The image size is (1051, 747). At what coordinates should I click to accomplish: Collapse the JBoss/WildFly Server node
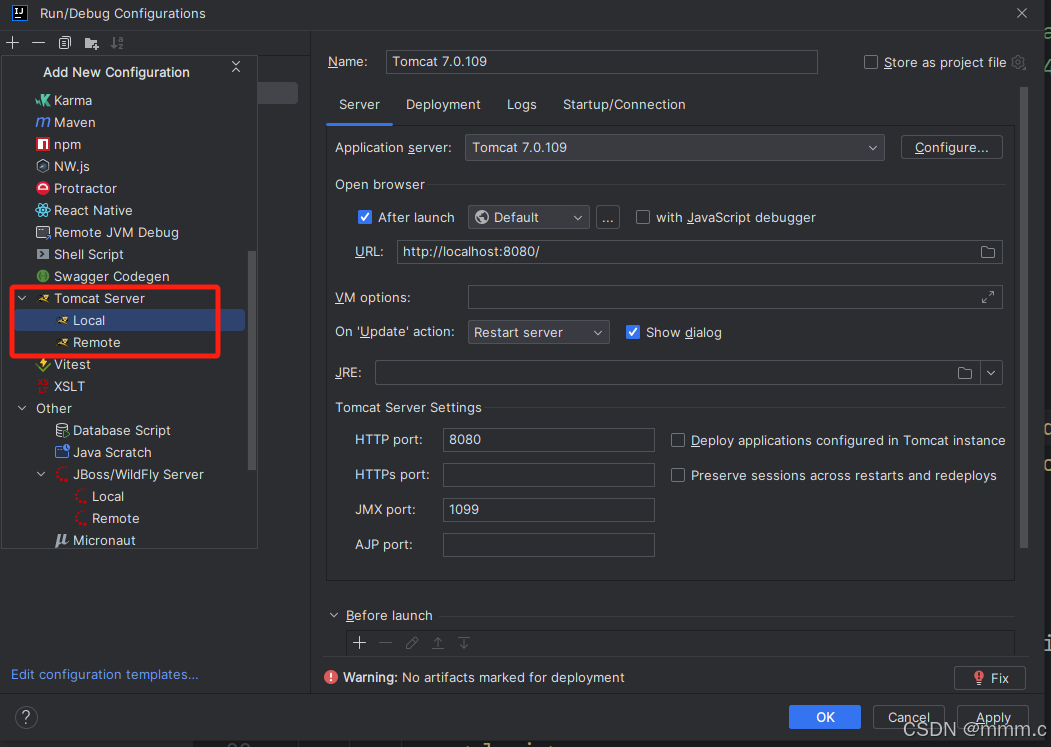pos(41,475)
